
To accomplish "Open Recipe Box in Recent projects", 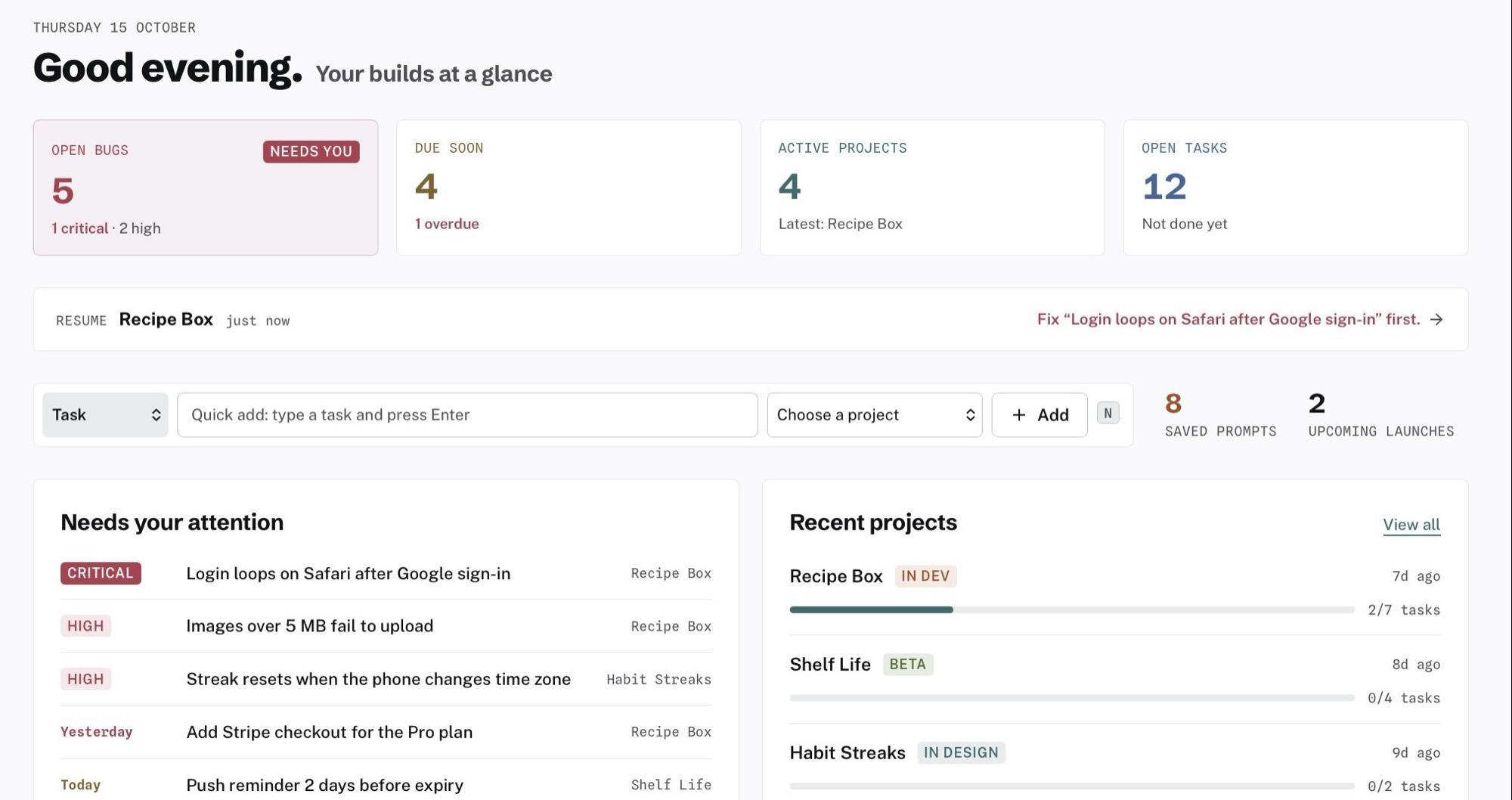I will [836, 576].
